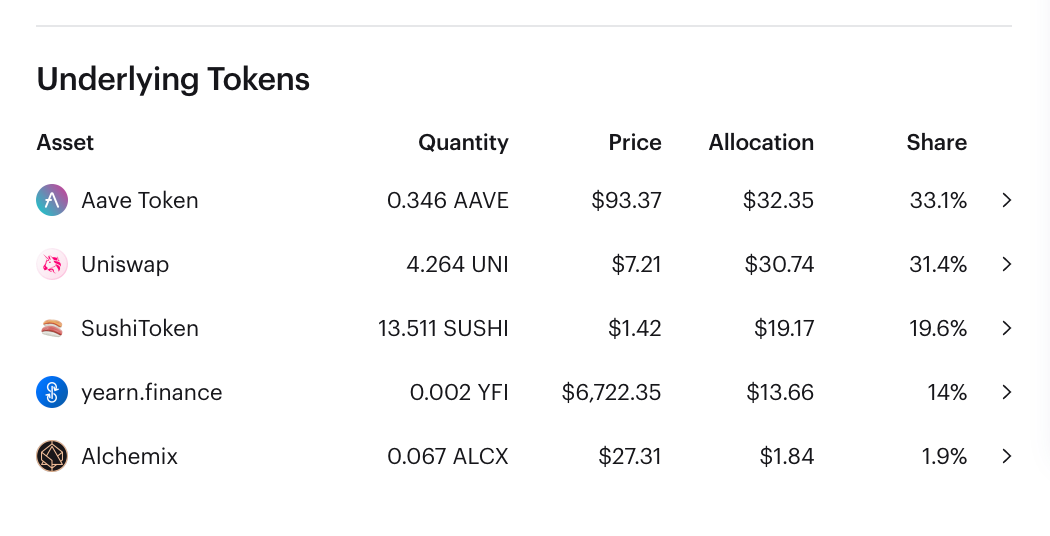Sort by the Quantity column header
Image resolution: width=1050 pixels, height=536 pixels.
point(463,143)
